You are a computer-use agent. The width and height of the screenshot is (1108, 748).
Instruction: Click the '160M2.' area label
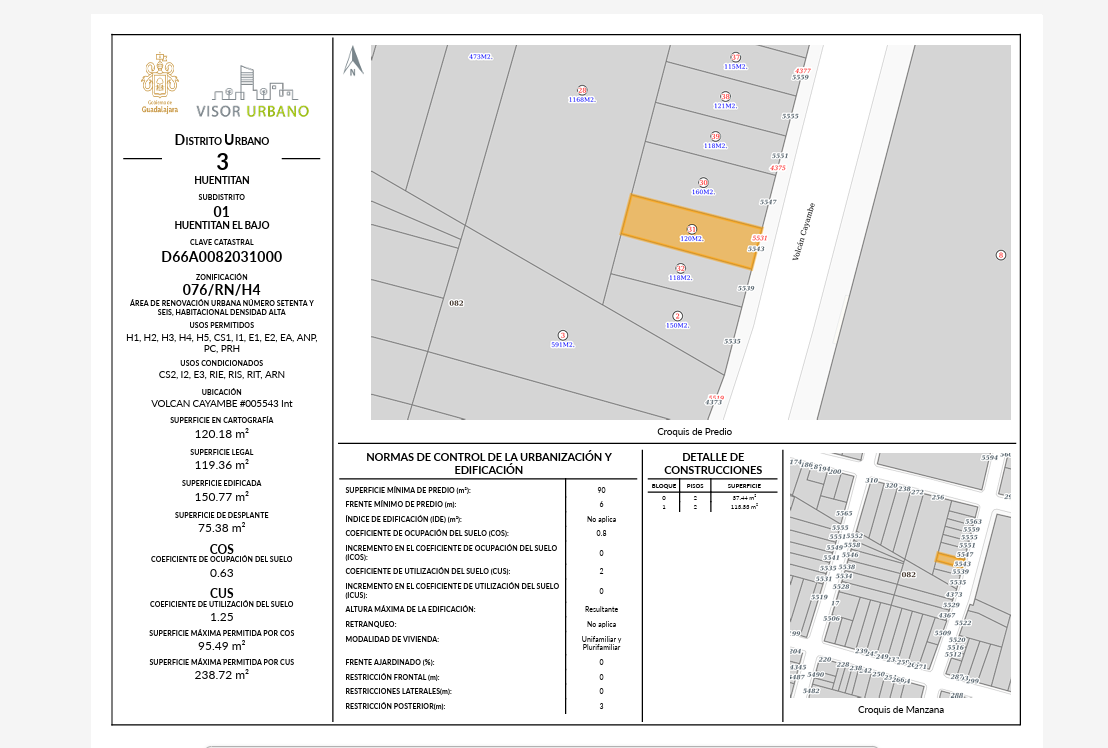click(x=703, y=192)
